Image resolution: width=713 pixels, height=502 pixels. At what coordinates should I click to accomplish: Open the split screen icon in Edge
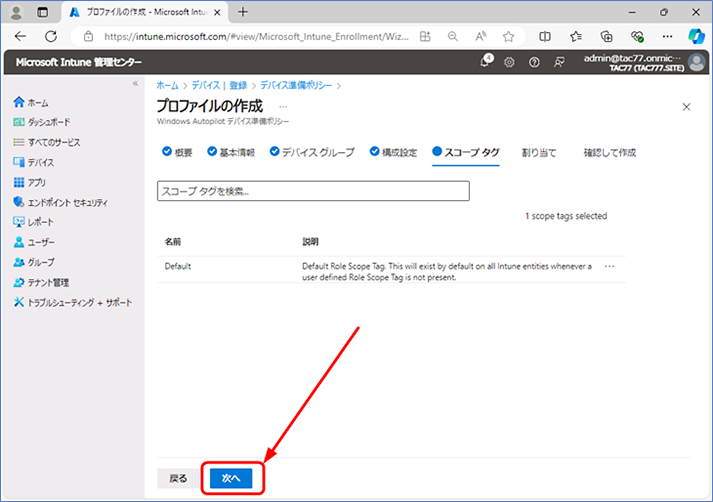(545, 36)
